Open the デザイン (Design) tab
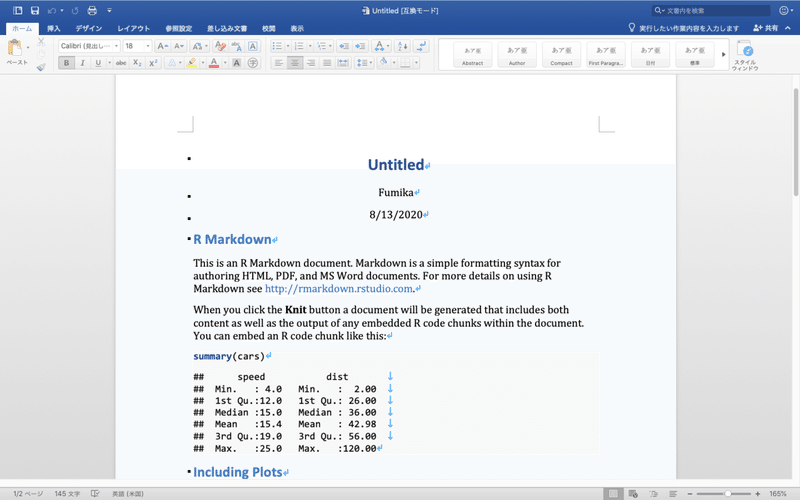The width and height of the screenshot is (800, 500). (x=89, y=29)
